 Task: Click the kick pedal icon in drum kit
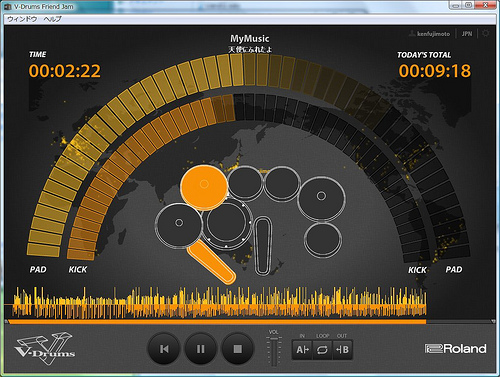(x=263, y=245)
